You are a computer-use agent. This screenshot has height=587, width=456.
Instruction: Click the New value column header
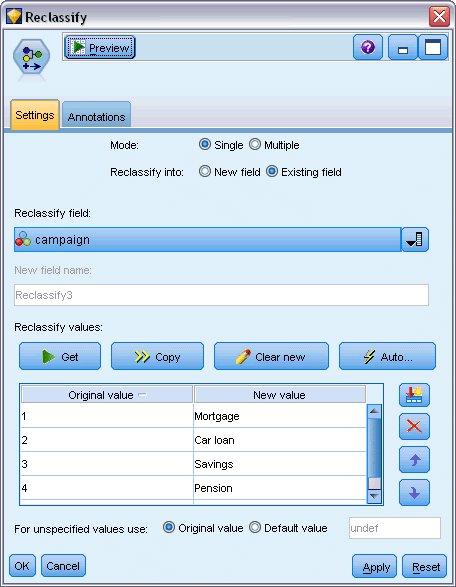[280, 395]
